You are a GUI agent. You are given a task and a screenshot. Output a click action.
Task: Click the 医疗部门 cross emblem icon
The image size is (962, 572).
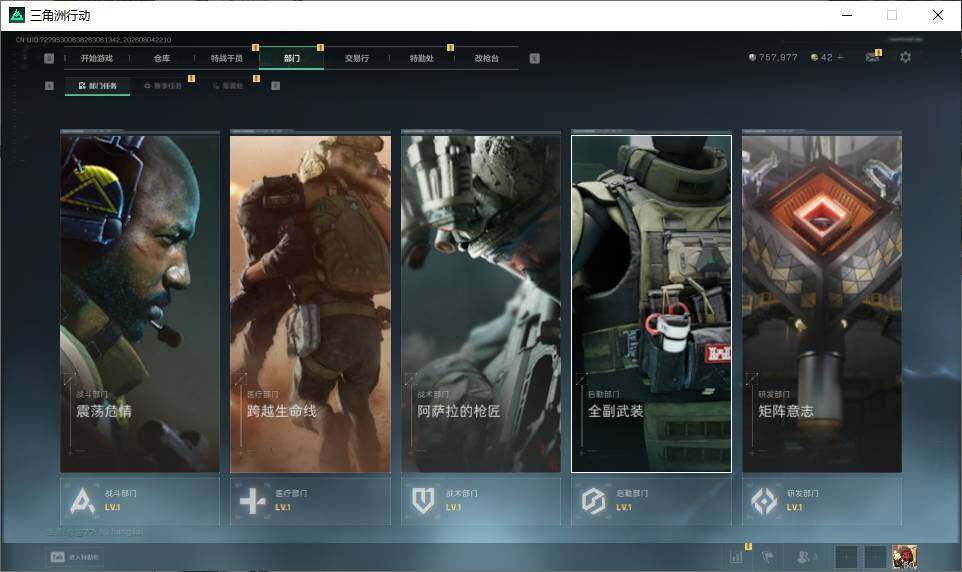pos(253,501)
